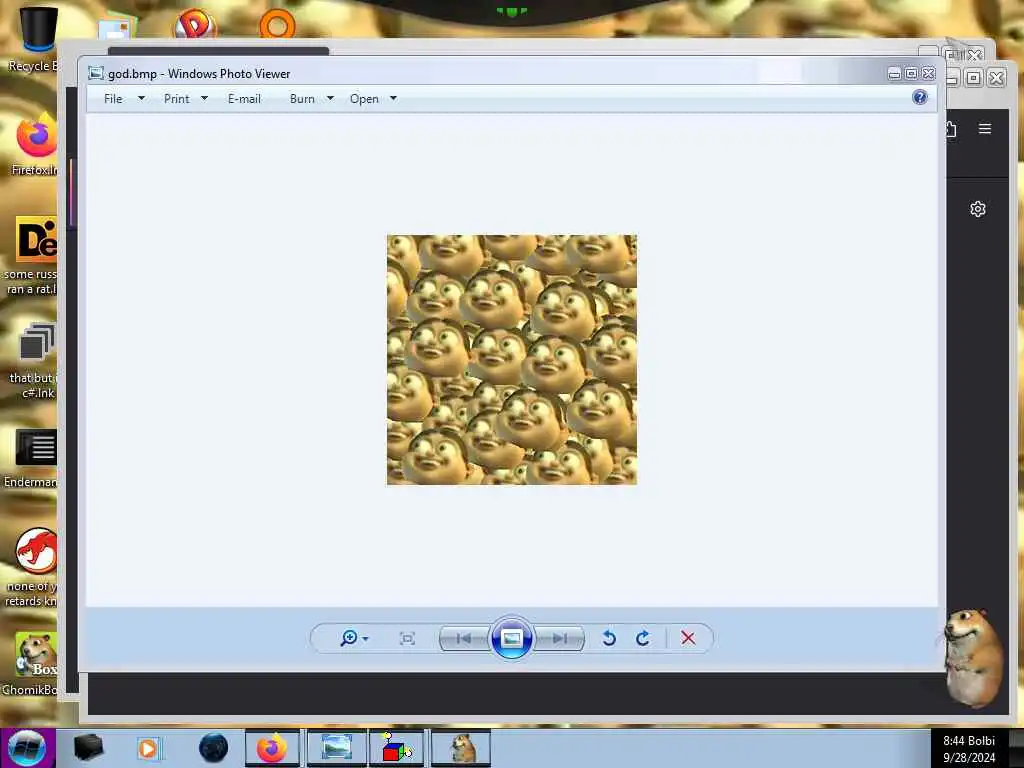Expand the Open dropdown arrow
The height and width of the screenshot is (768, 1024).
[x=393, y=99]
